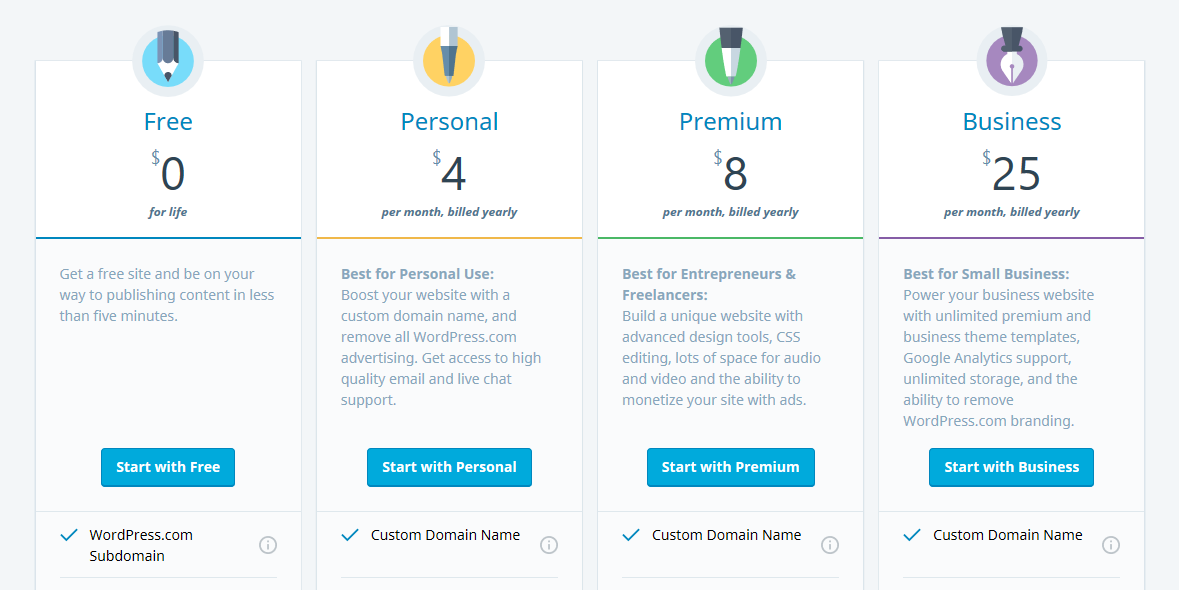Click the Business plan title
The width and height of the screenshot is (1179, 590).
pos(1011,121)
